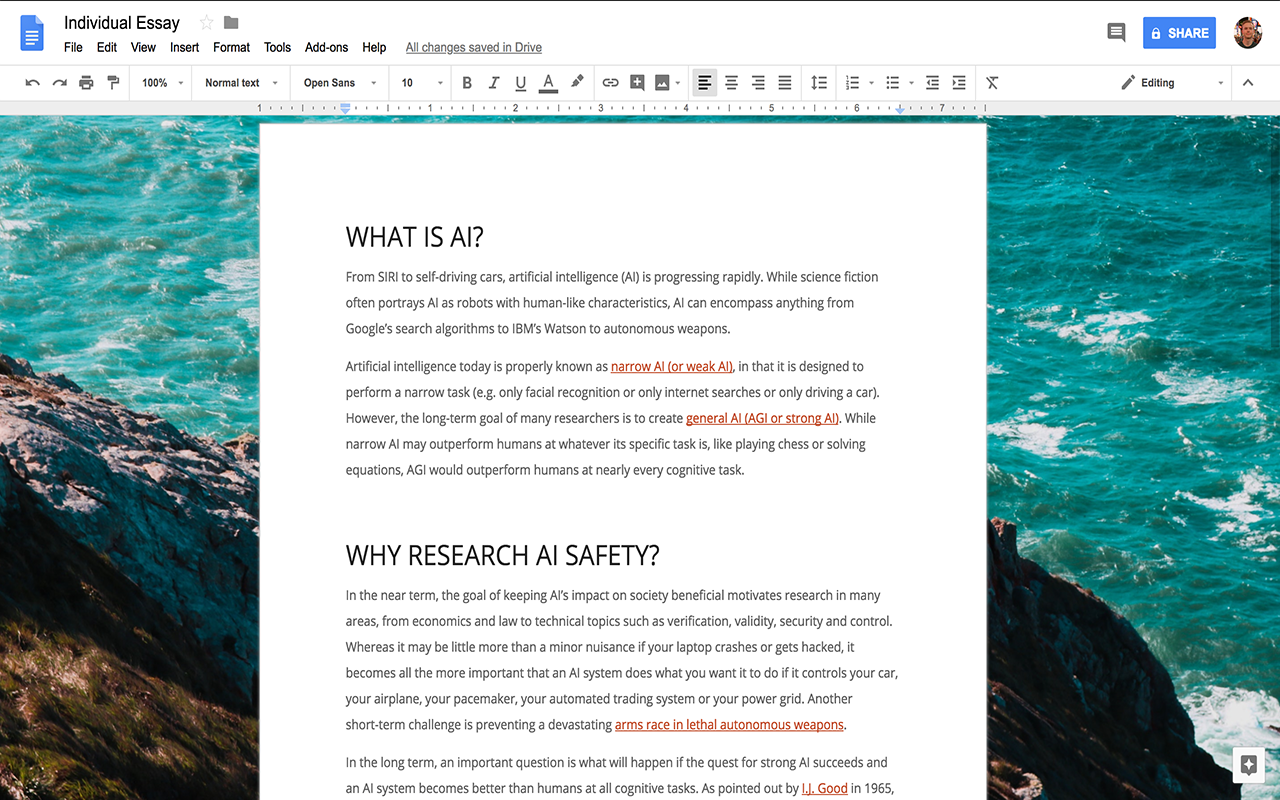Toggle bold formatting
This screenshot has height=800, width=1280.
click(x=467, y=82)
